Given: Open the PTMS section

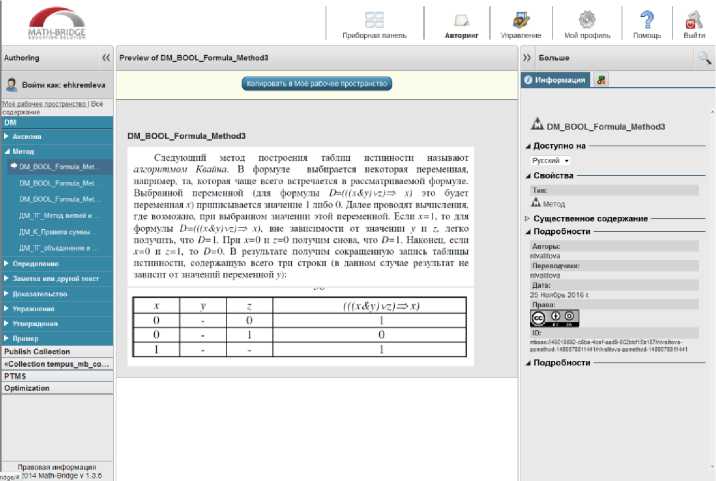Looking at the screenshot, I should pyautogui.click(x=57, y=376).
